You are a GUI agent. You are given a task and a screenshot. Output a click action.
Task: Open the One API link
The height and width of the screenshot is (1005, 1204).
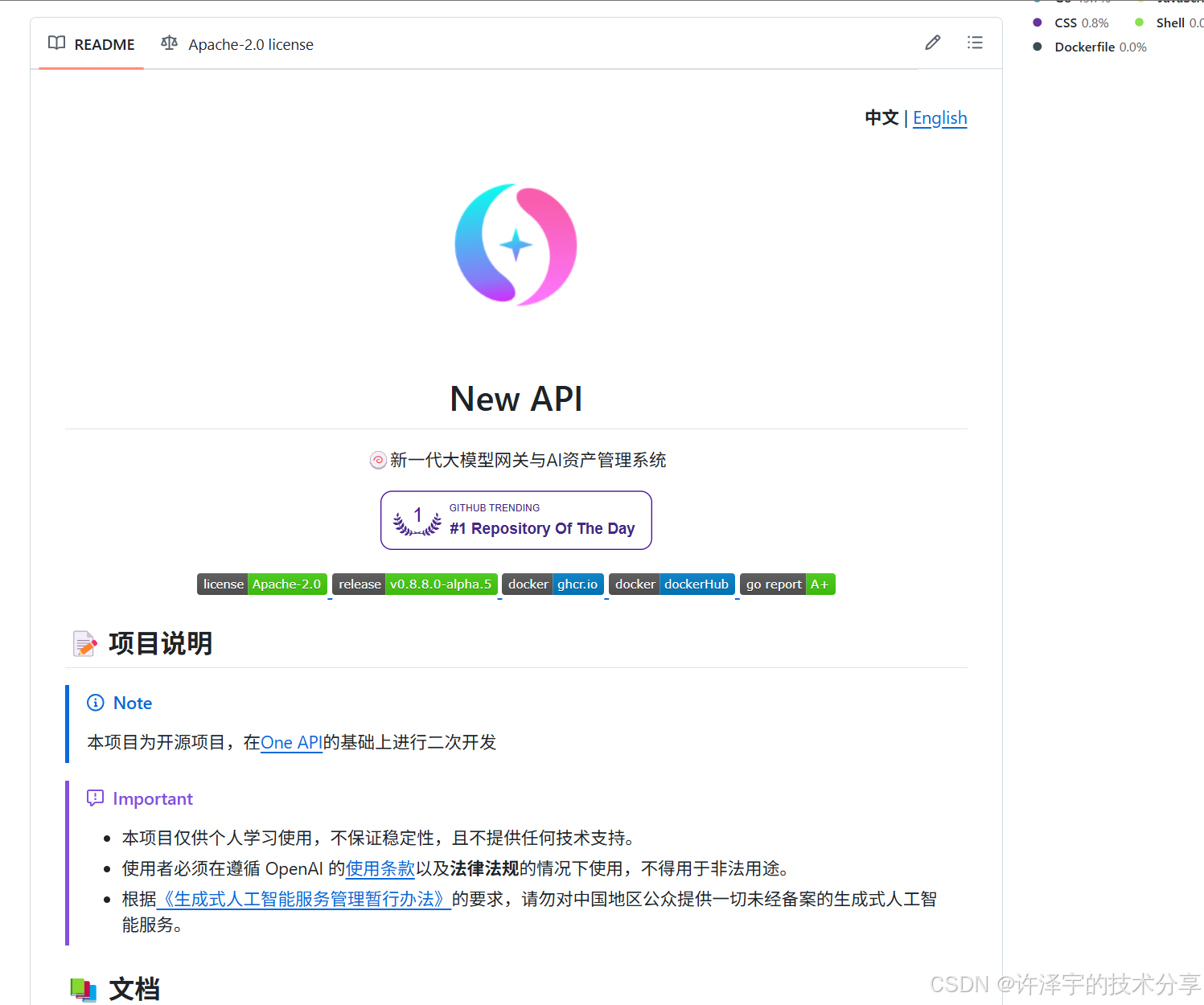(x=291, y=742)
